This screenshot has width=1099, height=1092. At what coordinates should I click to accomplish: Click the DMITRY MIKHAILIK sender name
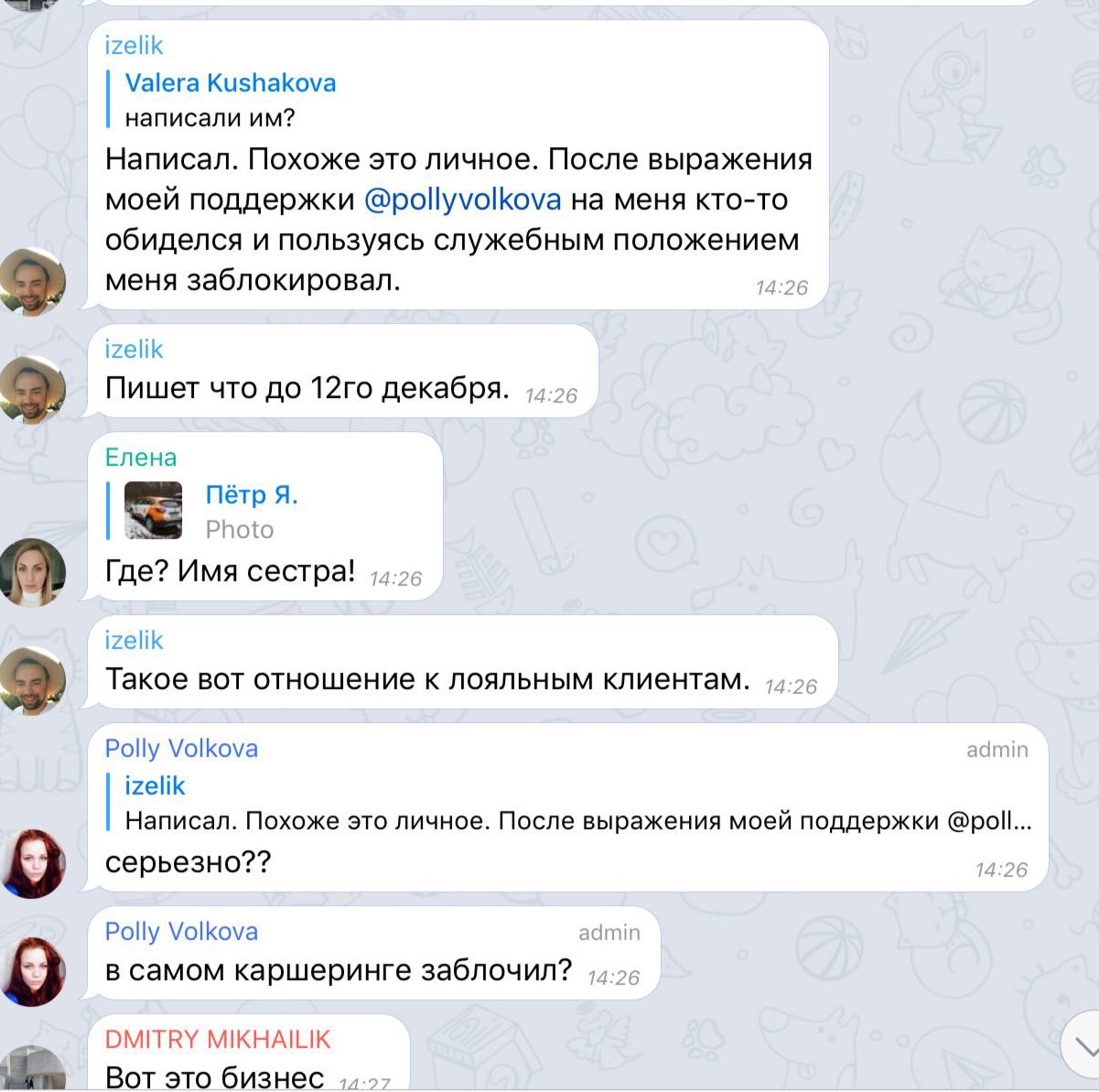(x=218, y=1039)
